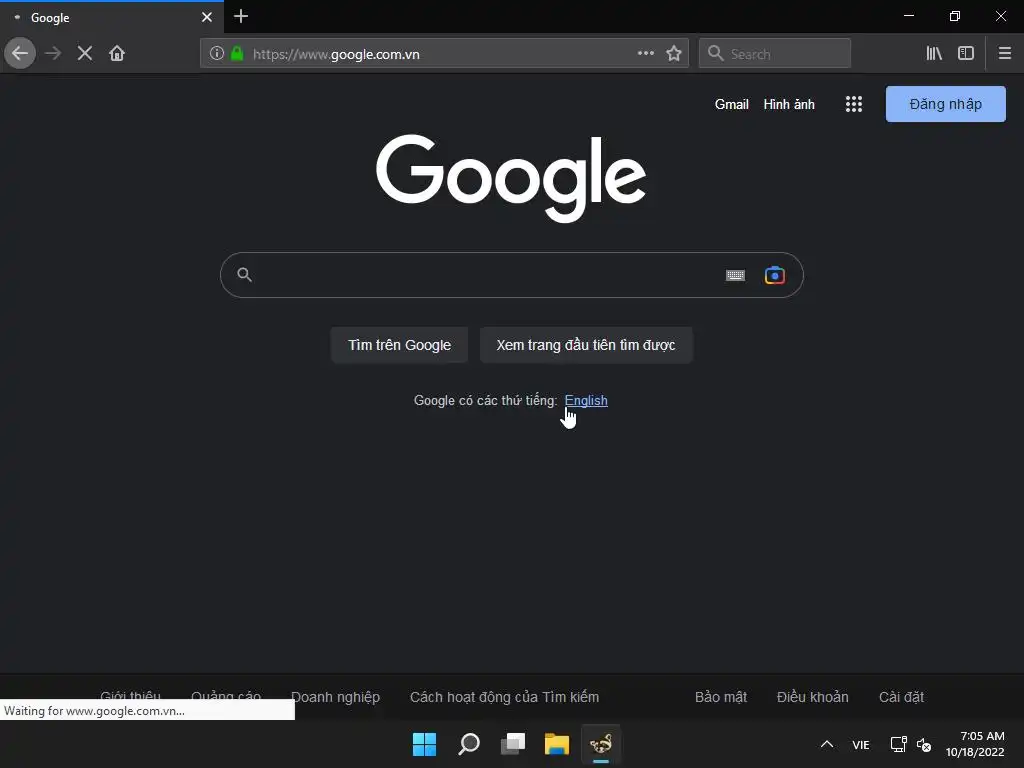Open Gmail link
Screen dimensions: 1024x768
click(x=731, y=104)
